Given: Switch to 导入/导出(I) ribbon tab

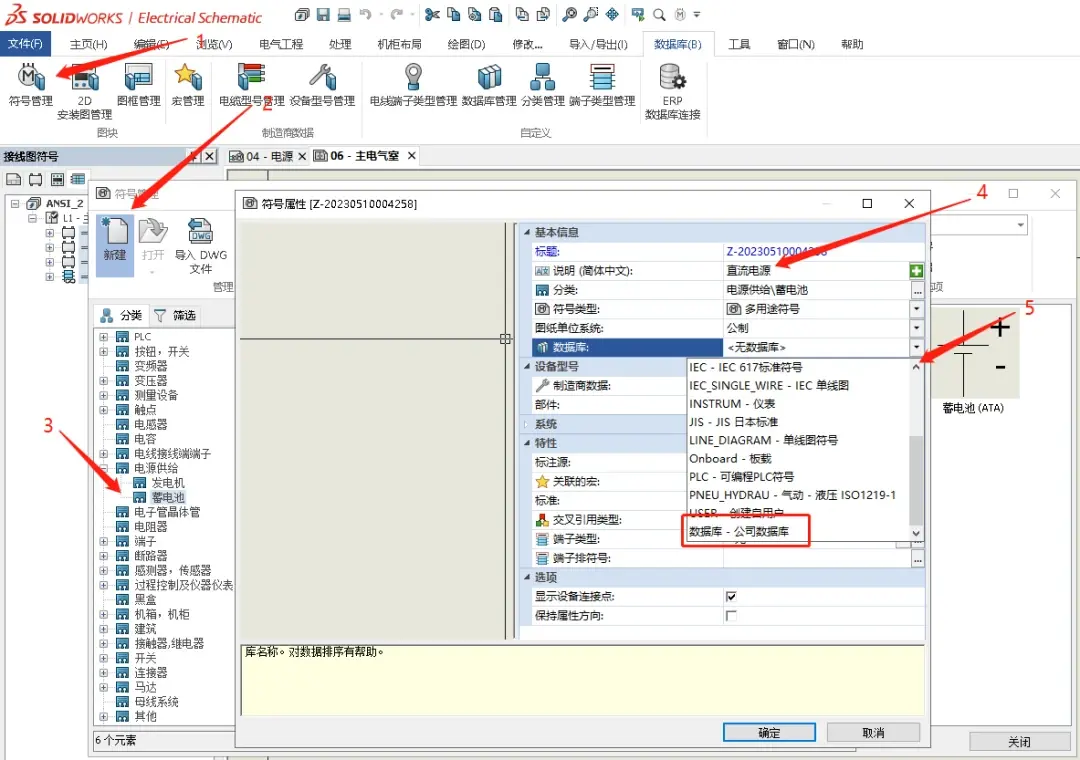Looking at the screenshot, I should pos(598,44).
